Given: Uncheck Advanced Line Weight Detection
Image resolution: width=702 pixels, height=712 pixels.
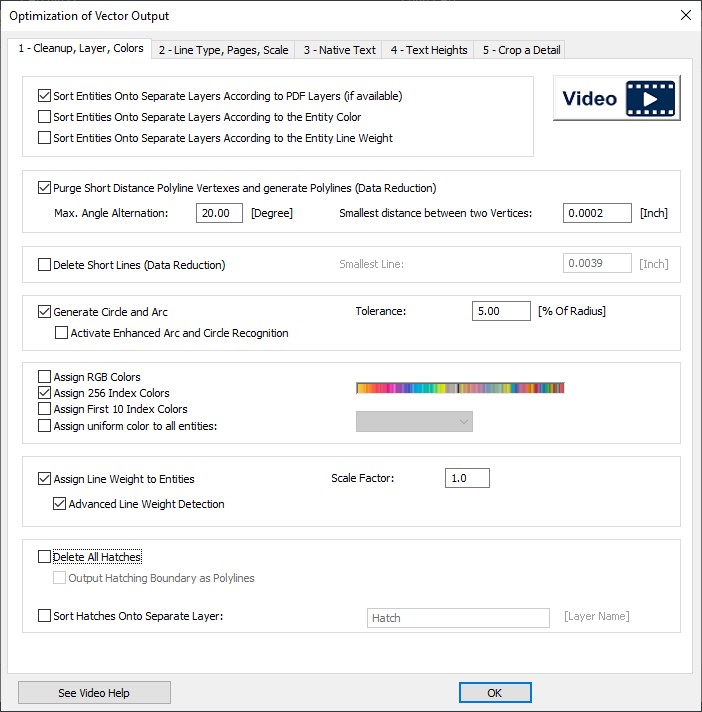Looking at the screenshot, I should (60, 504).
